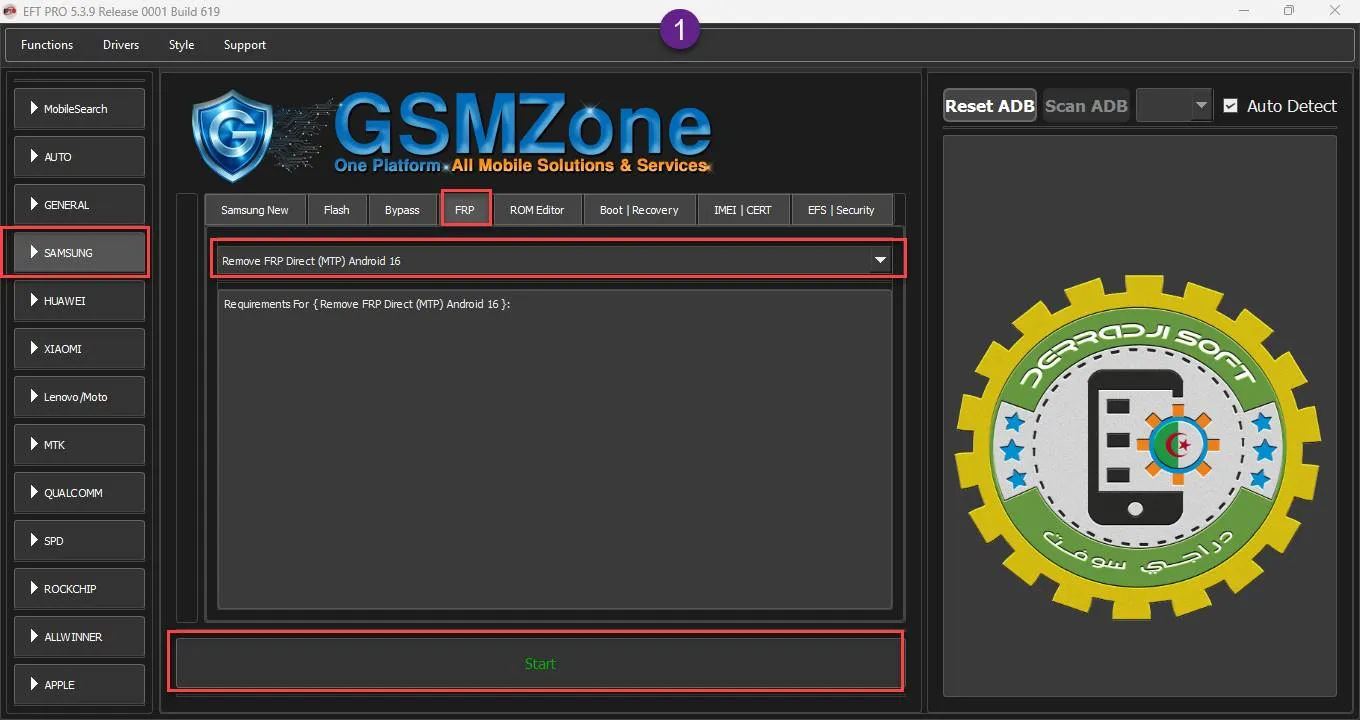Toggle the Auto Detect checkbox
1360x720 pixels.
point(1231,106)
